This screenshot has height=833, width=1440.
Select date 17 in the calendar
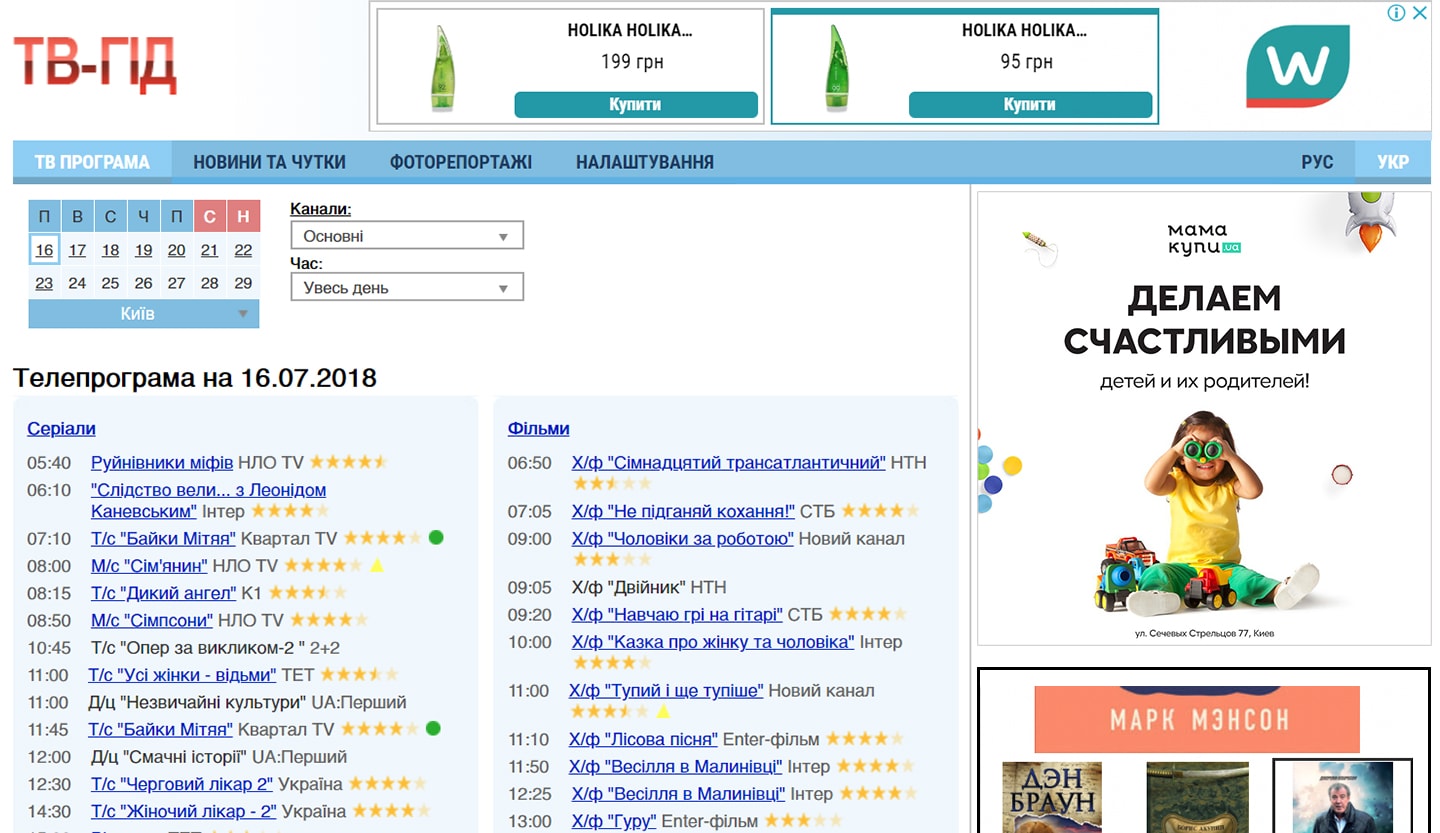(x=77, y=250)
